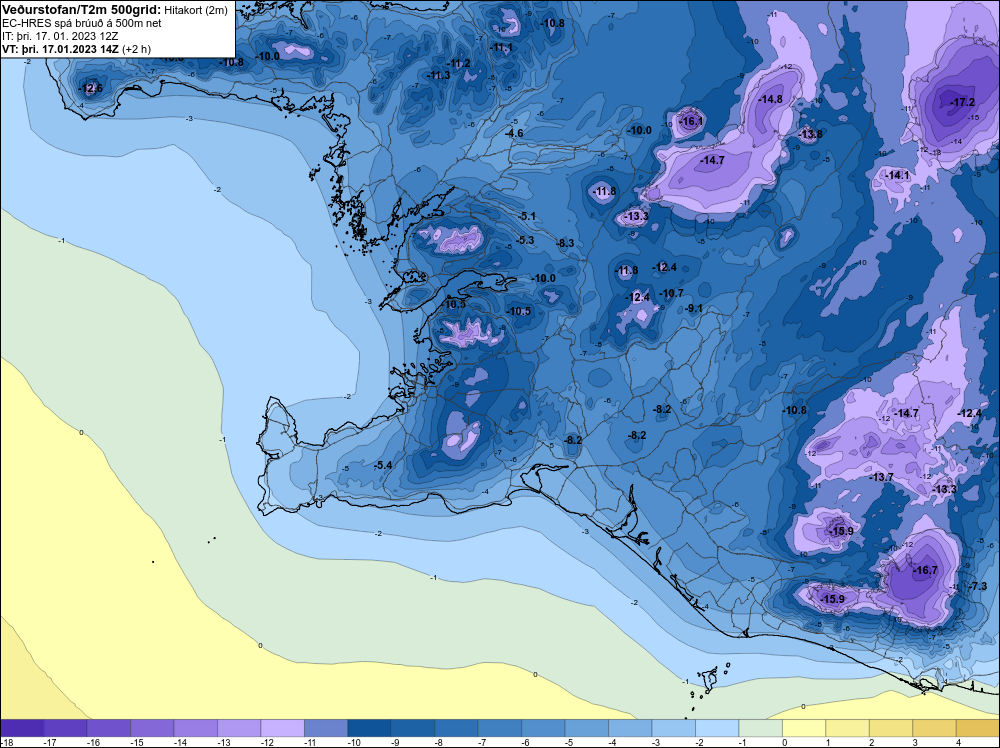1000x748 pixels.
Task: Click the 'EC-HRES spá brúuð á 500m net' line
Action: pyautogui.click(x=82, y=23)
